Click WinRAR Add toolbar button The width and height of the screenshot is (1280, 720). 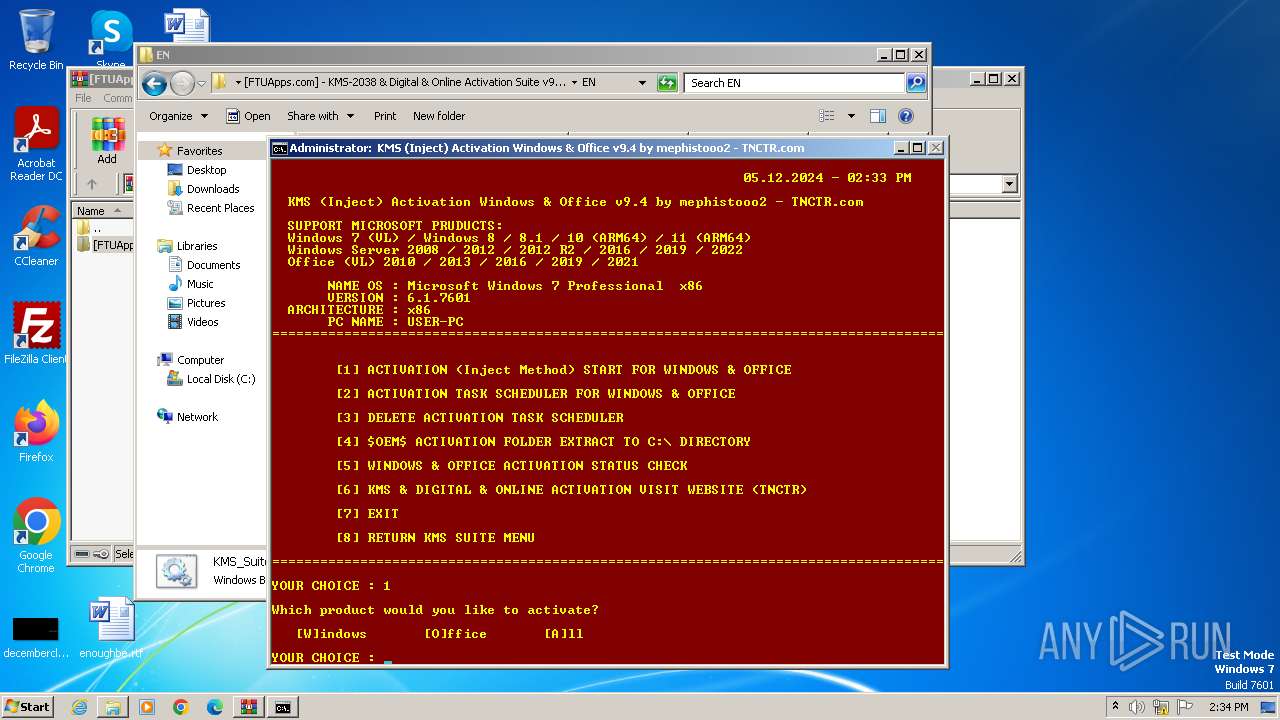[x=107, y=141]
